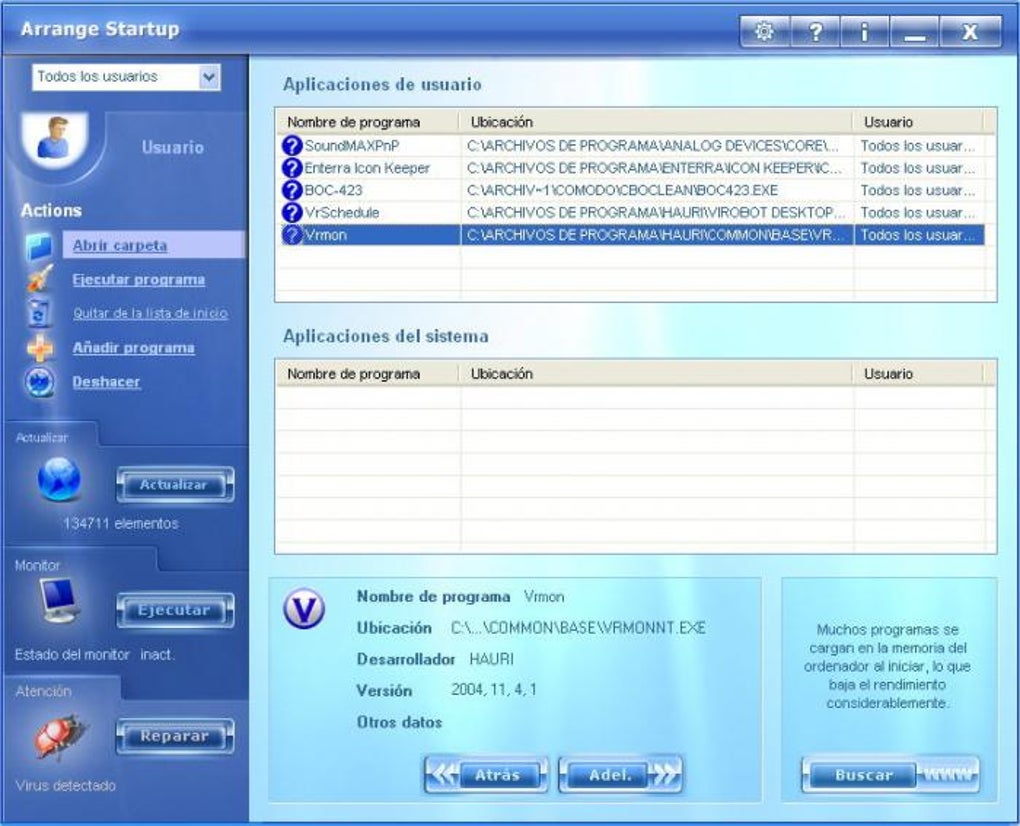Click the ANALOG DEVICES location cell

pos(657,146)
